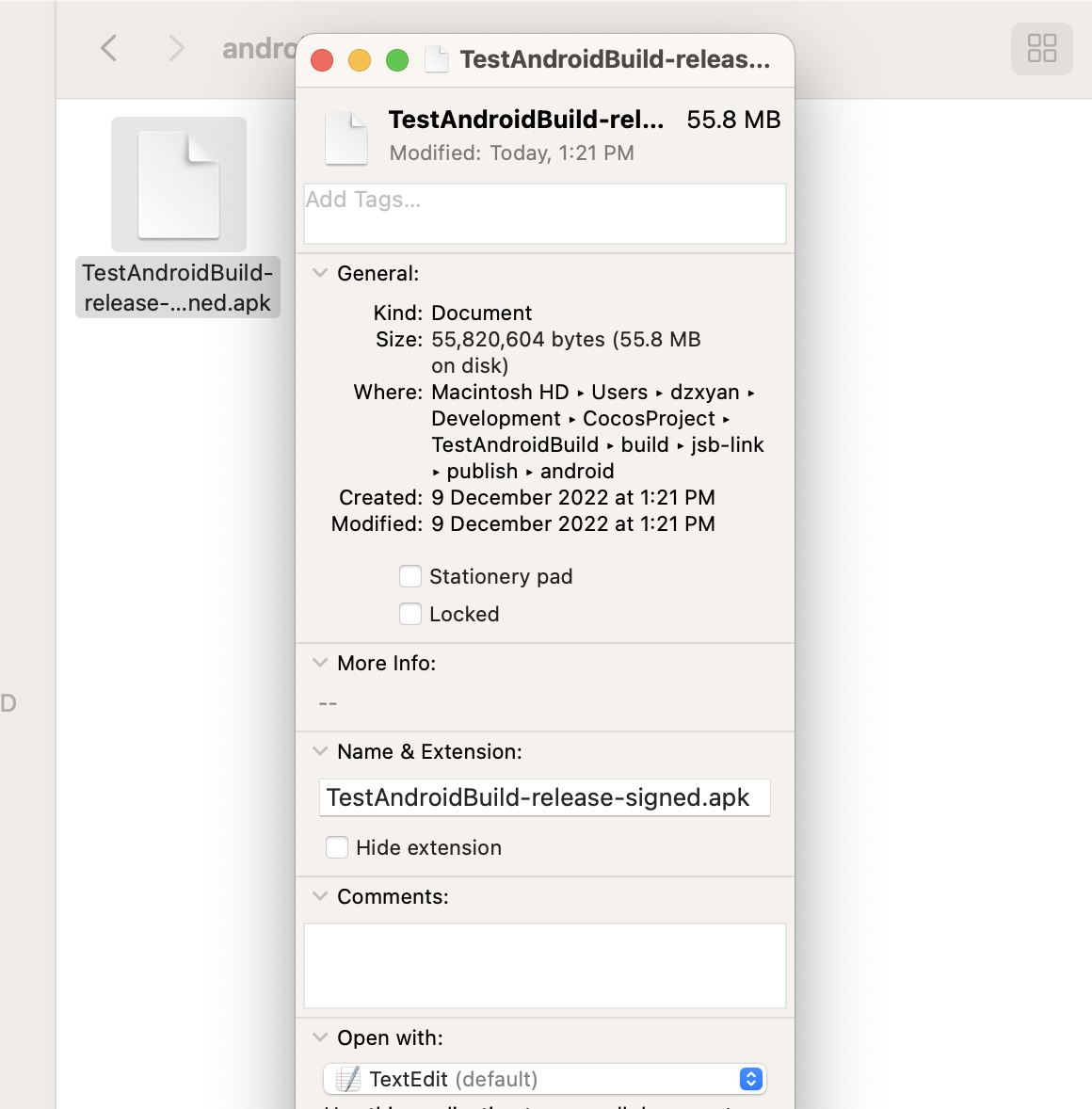Click the header text Modified: Today, 1:21 PM
Screen dimensions: 1092x1109
511,153
